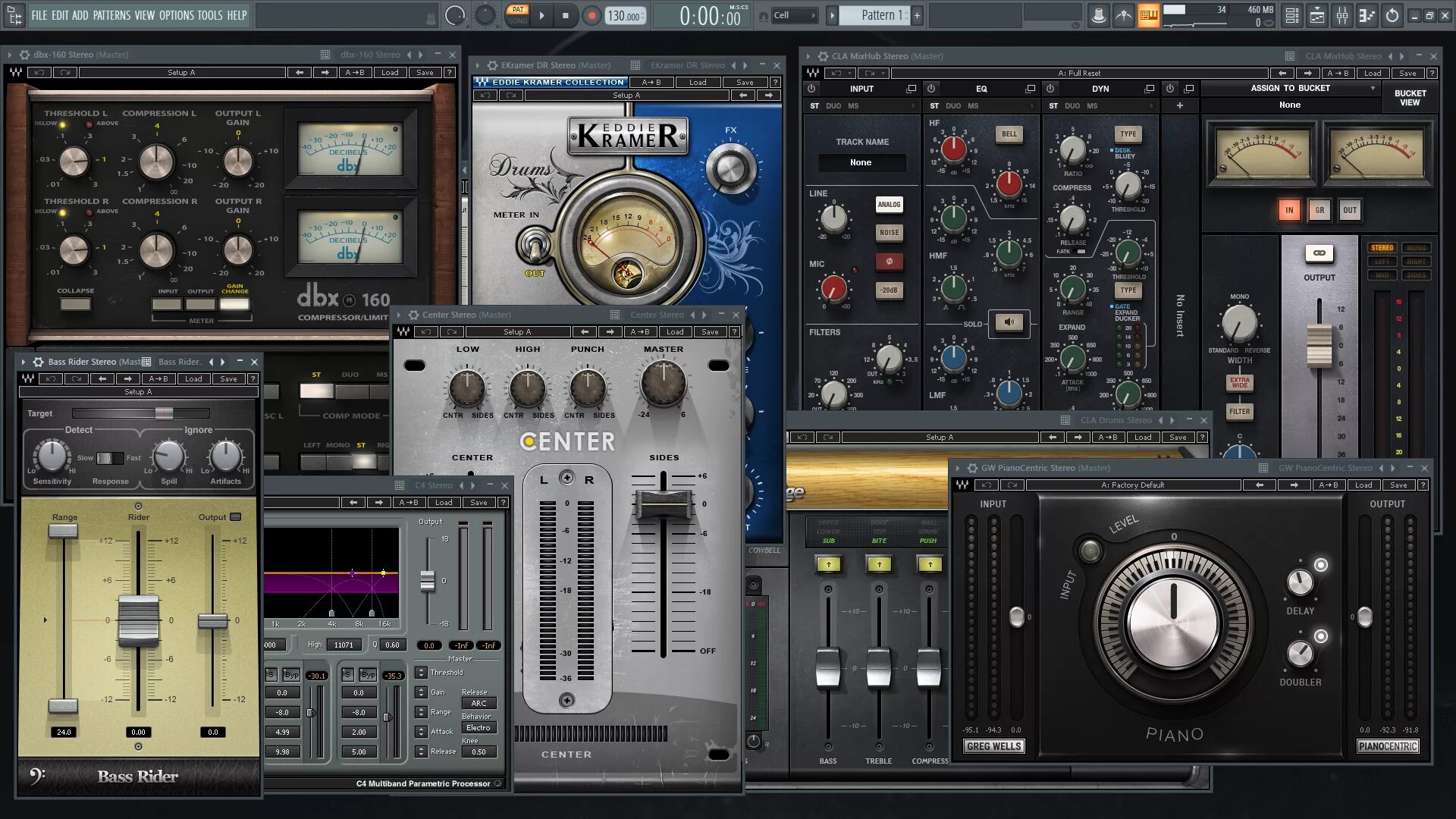Click the BUCKET VIEW button in CLA MixHub
The width and height of the screenshot is (1456, 819).
[1410, 97]
